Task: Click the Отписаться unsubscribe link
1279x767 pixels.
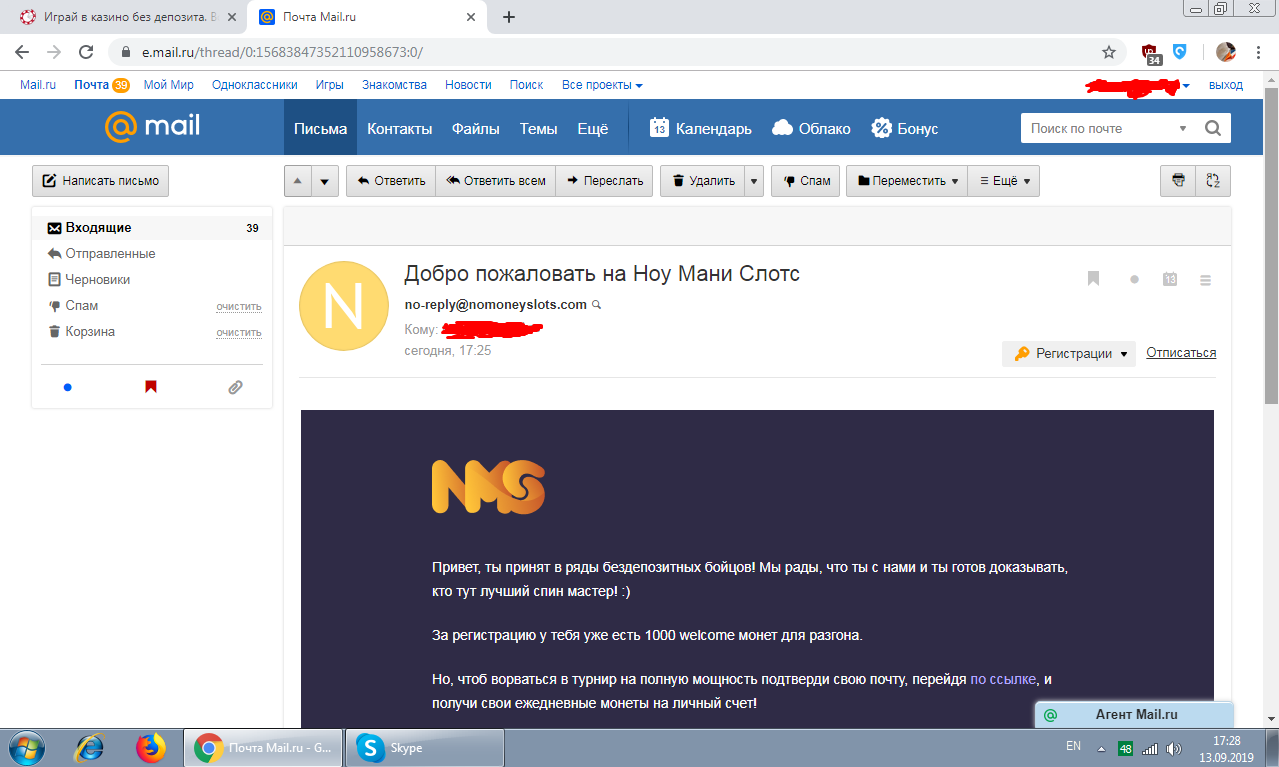Action: pyautogui.click(x=1181, y=353)
